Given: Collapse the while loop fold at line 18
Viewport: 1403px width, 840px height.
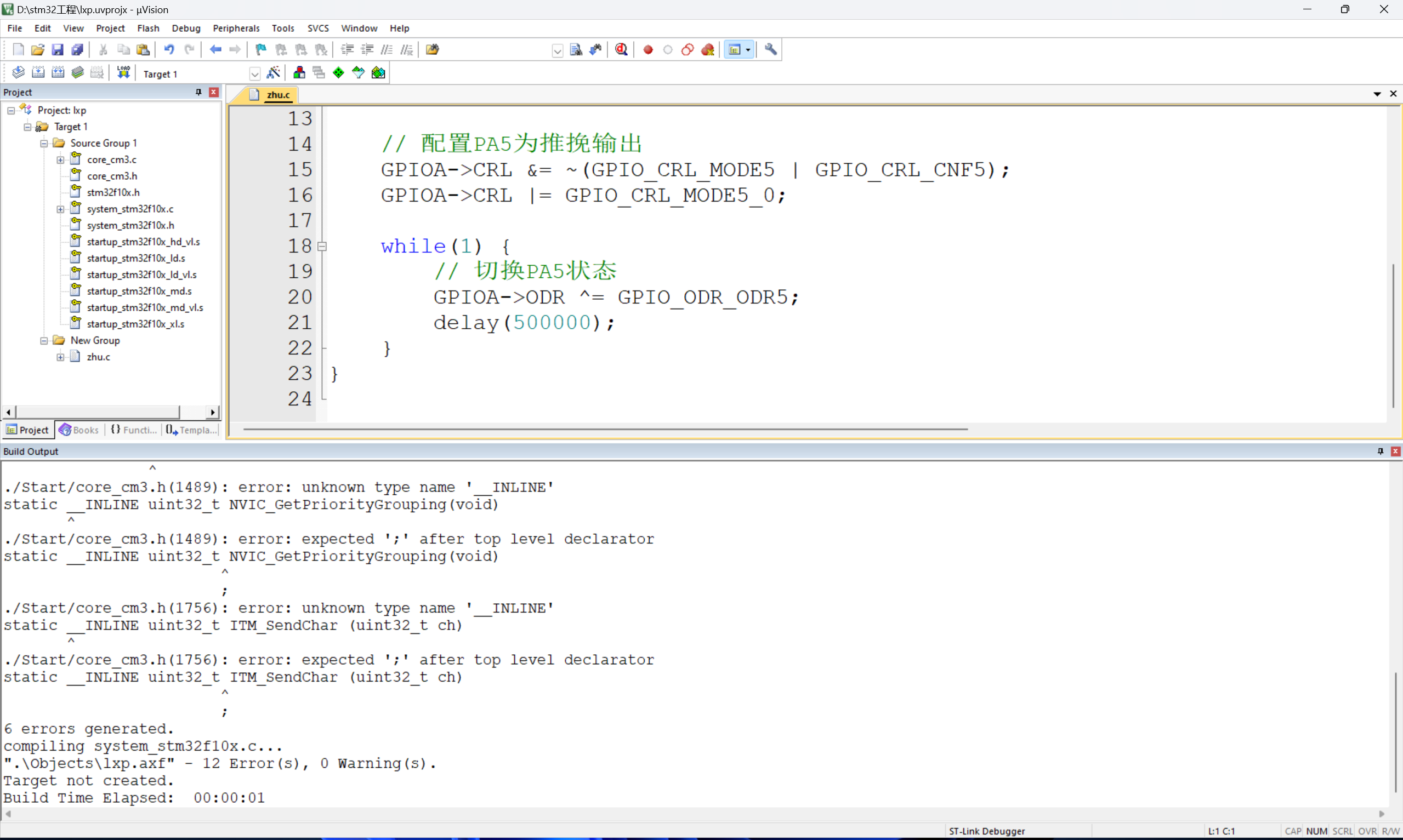Looking at the screenshot, I should (322, 246).
